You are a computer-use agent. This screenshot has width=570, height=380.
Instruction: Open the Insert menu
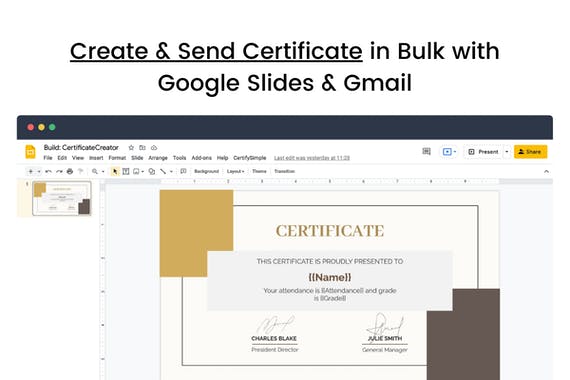click(x=96, y=158)
